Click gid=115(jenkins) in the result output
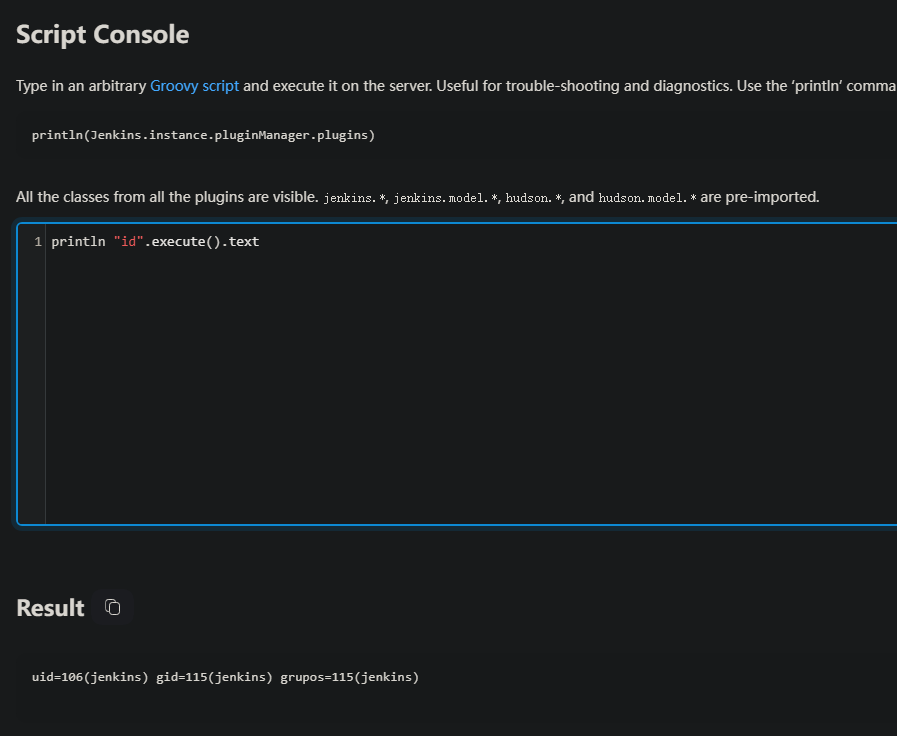 (214, 677)
